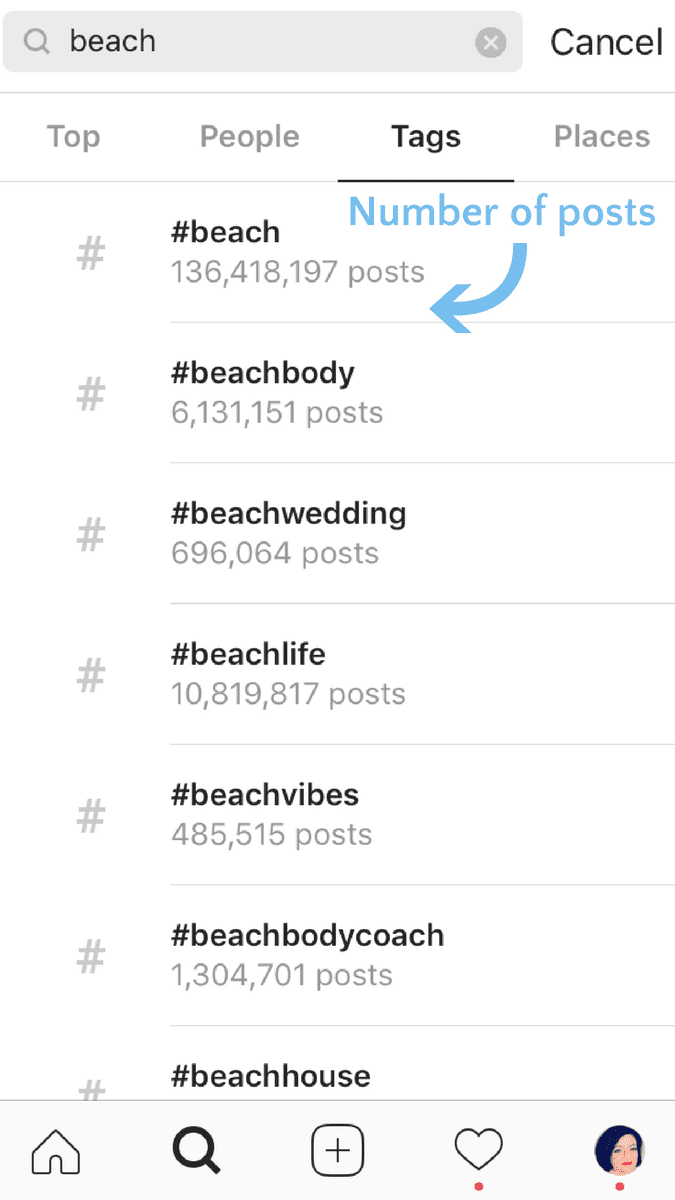675x1200 pixels.
Task: Switch to the Tags tab
Action: coord(426,136)
